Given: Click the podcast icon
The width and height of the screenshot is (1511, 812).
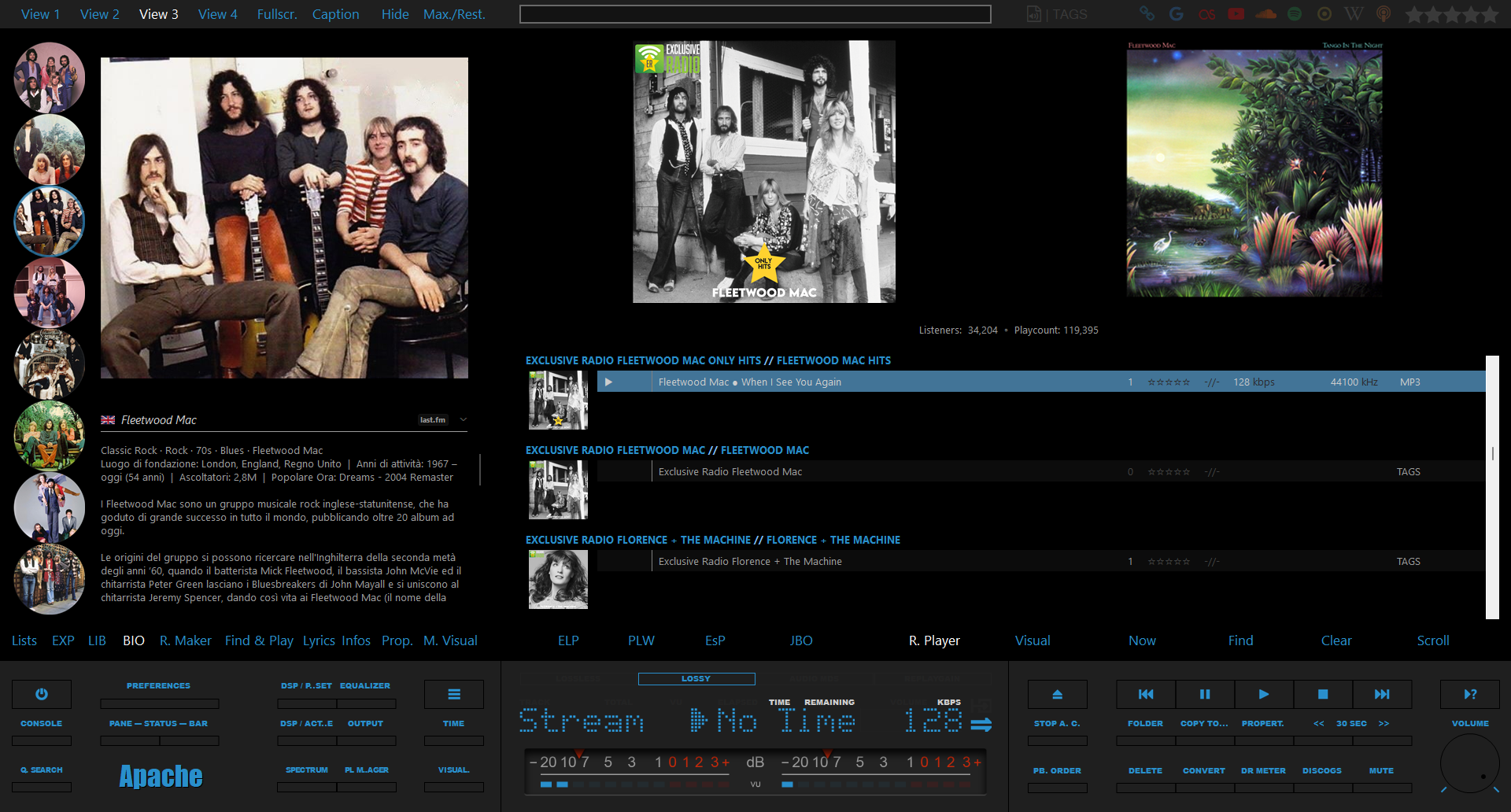Looking at the screenshot, I should pyautogui.click(x=1384, y=13).
